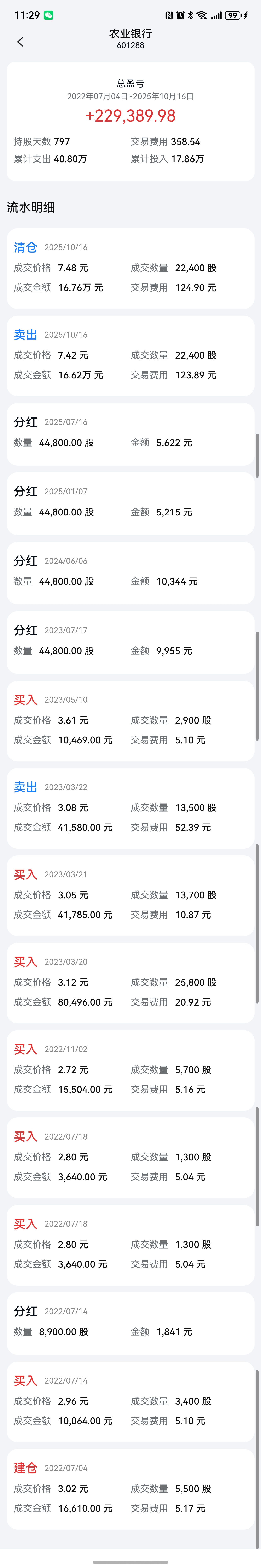Tap the Wi-Fi status icon
The width and height of the screenshot is (261, 1568).
tap(202, 15)
